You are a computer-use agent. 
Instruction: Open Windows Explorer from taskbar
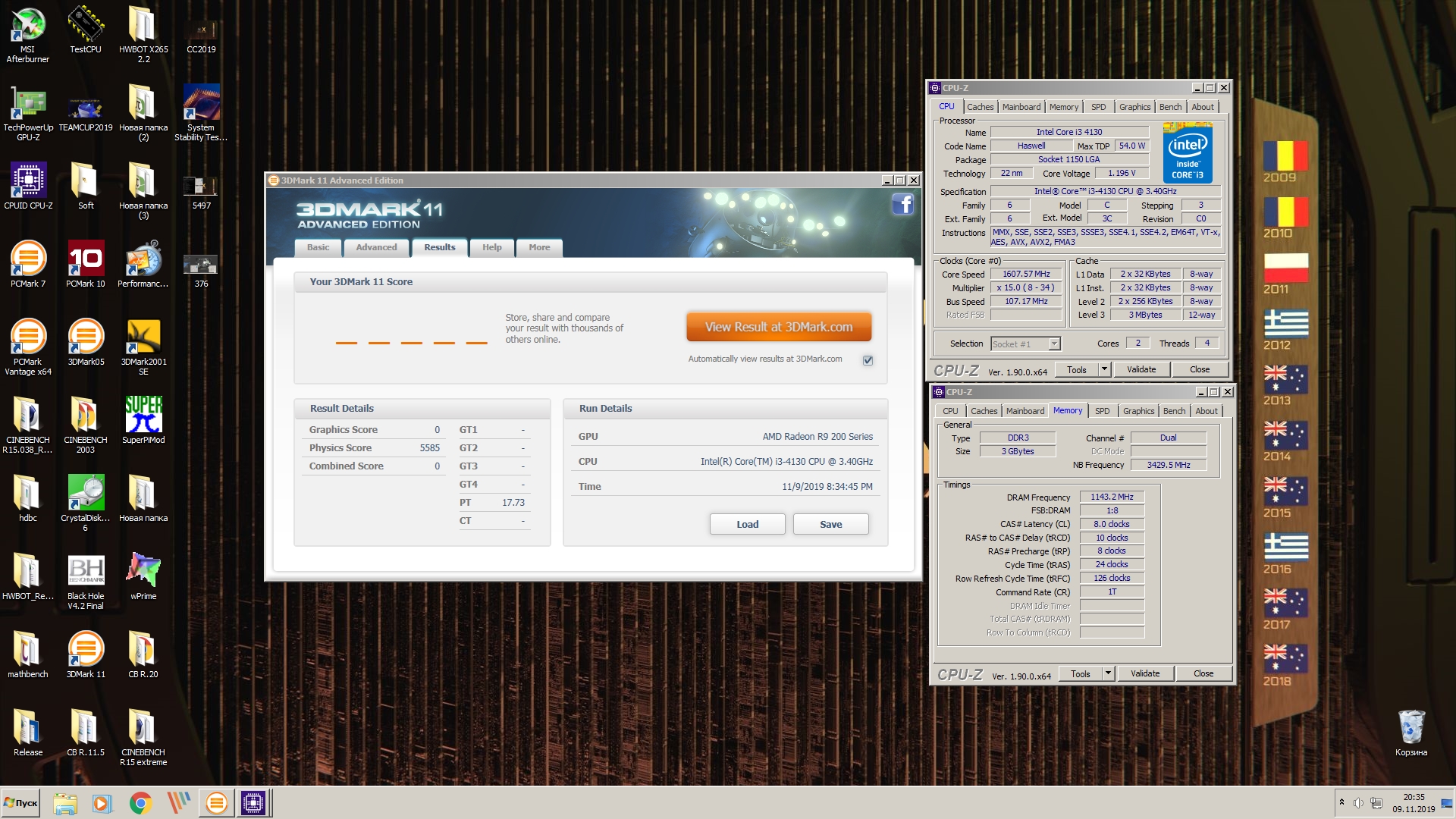[x=65, y=802]
